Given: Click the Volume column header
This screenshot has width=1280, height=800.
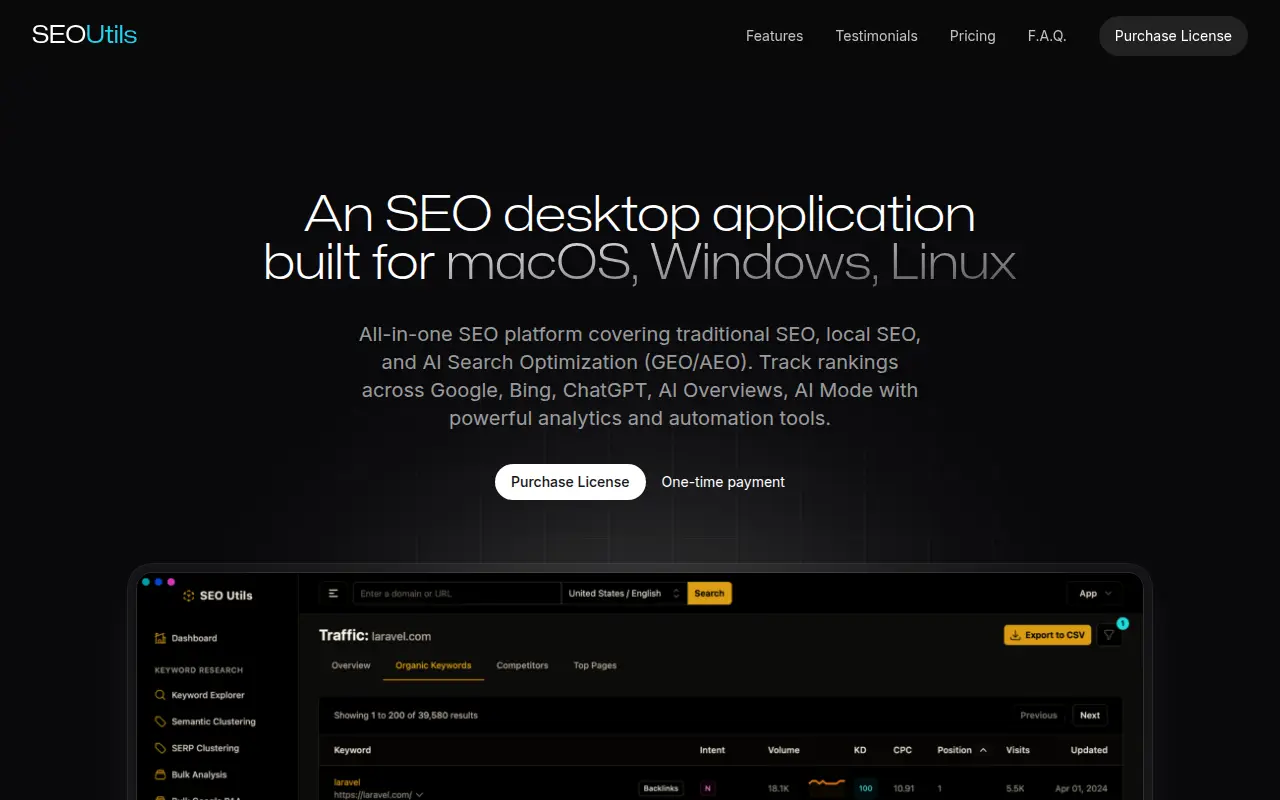Looking at the screenshot, I should tap(784, 750).
